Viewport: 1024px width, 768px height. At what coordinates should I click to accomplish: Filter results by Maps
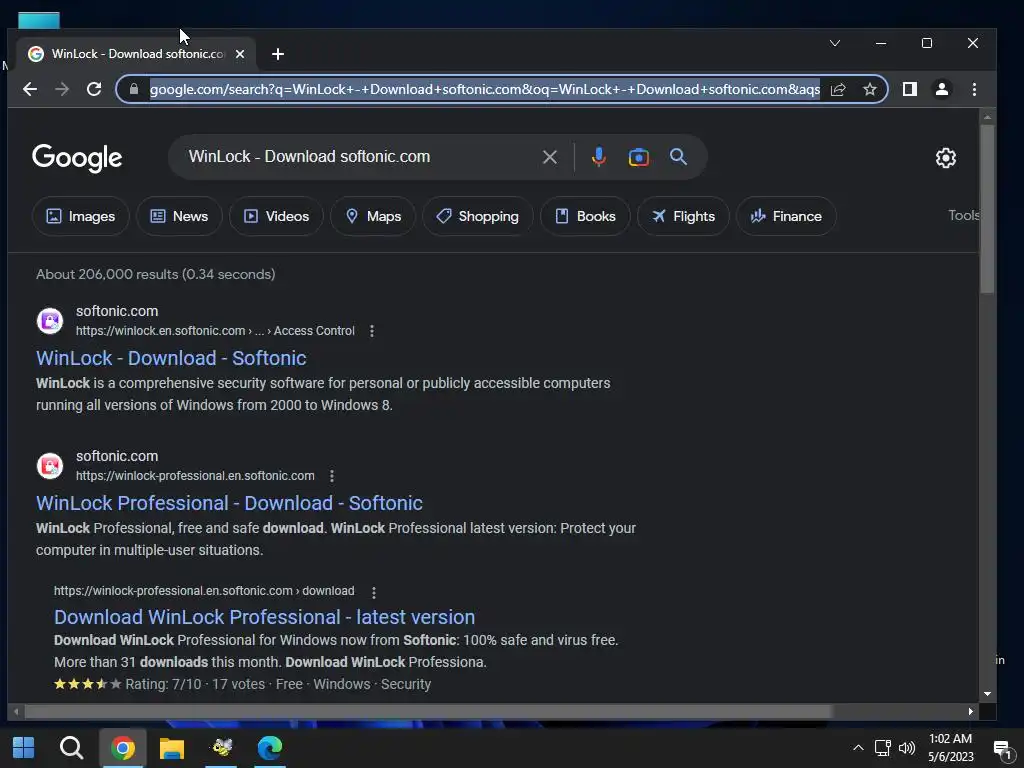point(373,216)
